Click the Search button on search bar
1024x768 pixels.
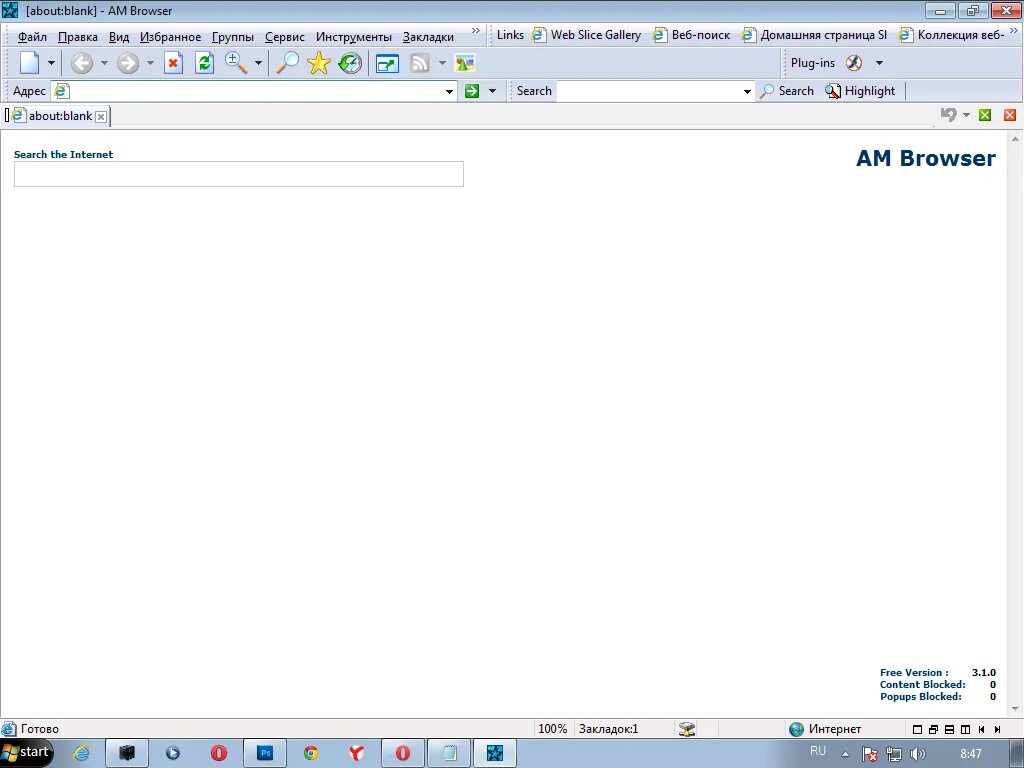click(787, 91)
